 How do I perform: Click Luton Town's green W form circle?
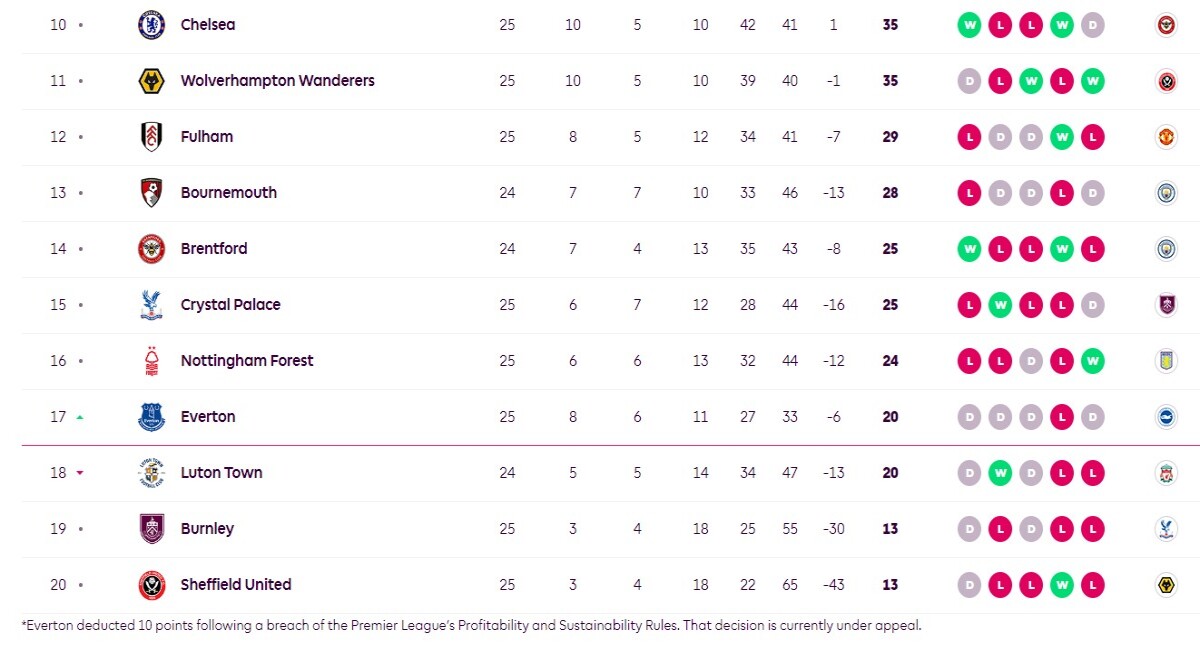coord(1000,473)
